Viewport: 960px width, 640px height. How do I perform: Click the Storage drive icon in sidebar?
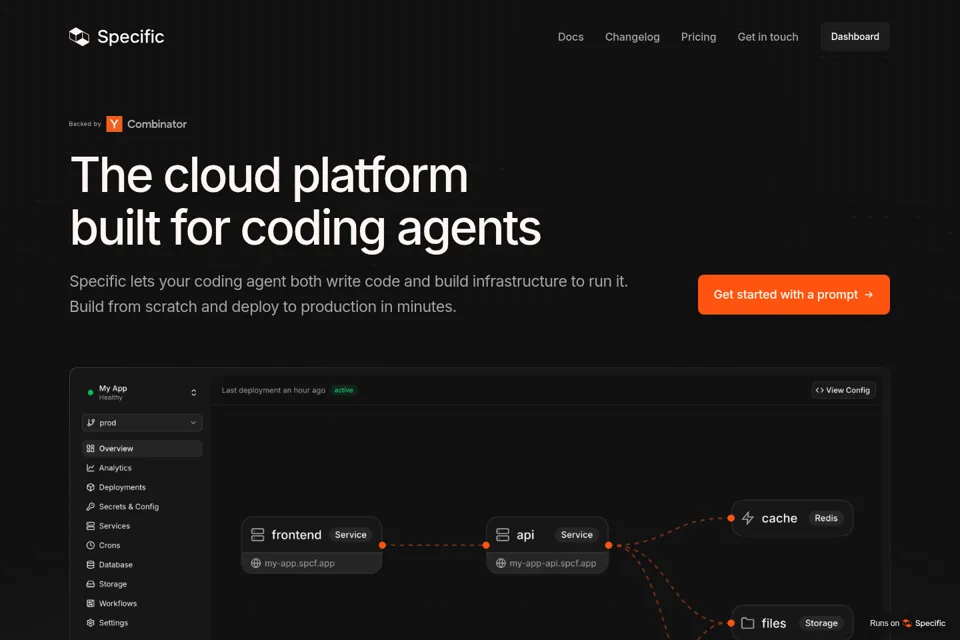coord(91,584)
